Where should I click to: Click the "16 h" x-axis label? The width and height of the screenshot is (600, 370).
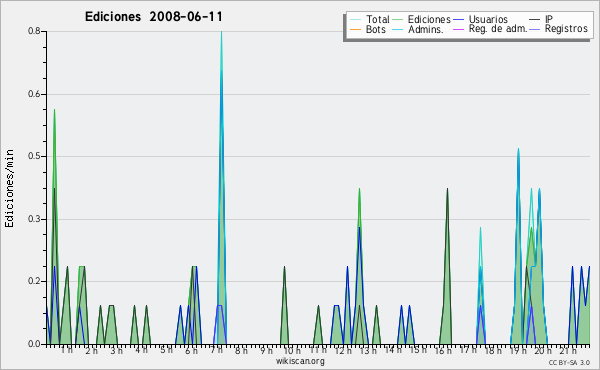tap(443, 351)
